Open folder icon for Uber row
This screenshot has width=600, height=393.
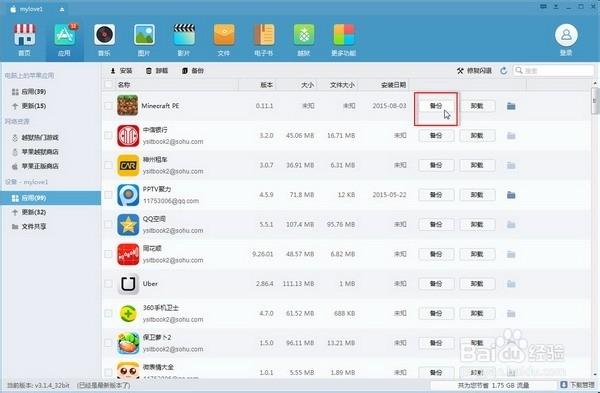[511, 284]
